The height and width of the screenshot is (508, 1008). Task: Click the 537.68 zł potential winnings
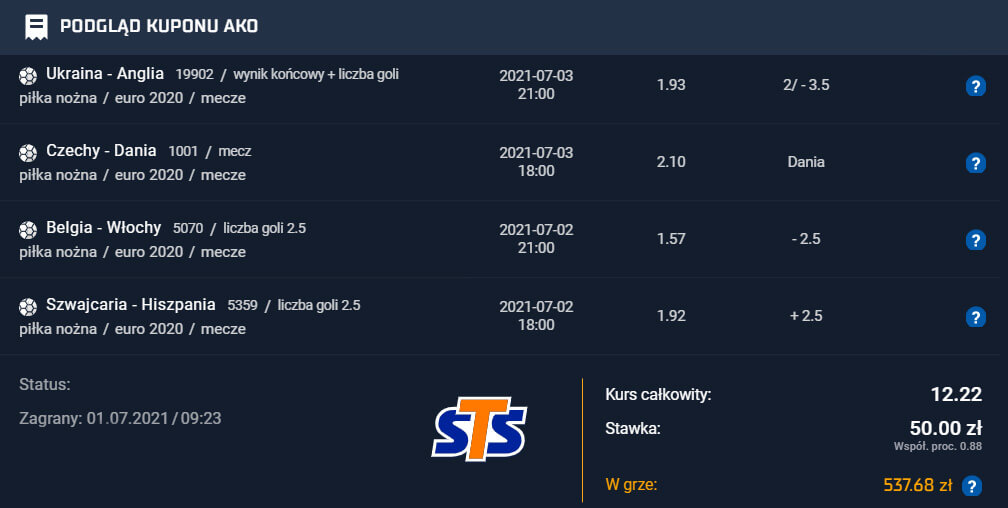pyautogui.click(x=917, y=485)
